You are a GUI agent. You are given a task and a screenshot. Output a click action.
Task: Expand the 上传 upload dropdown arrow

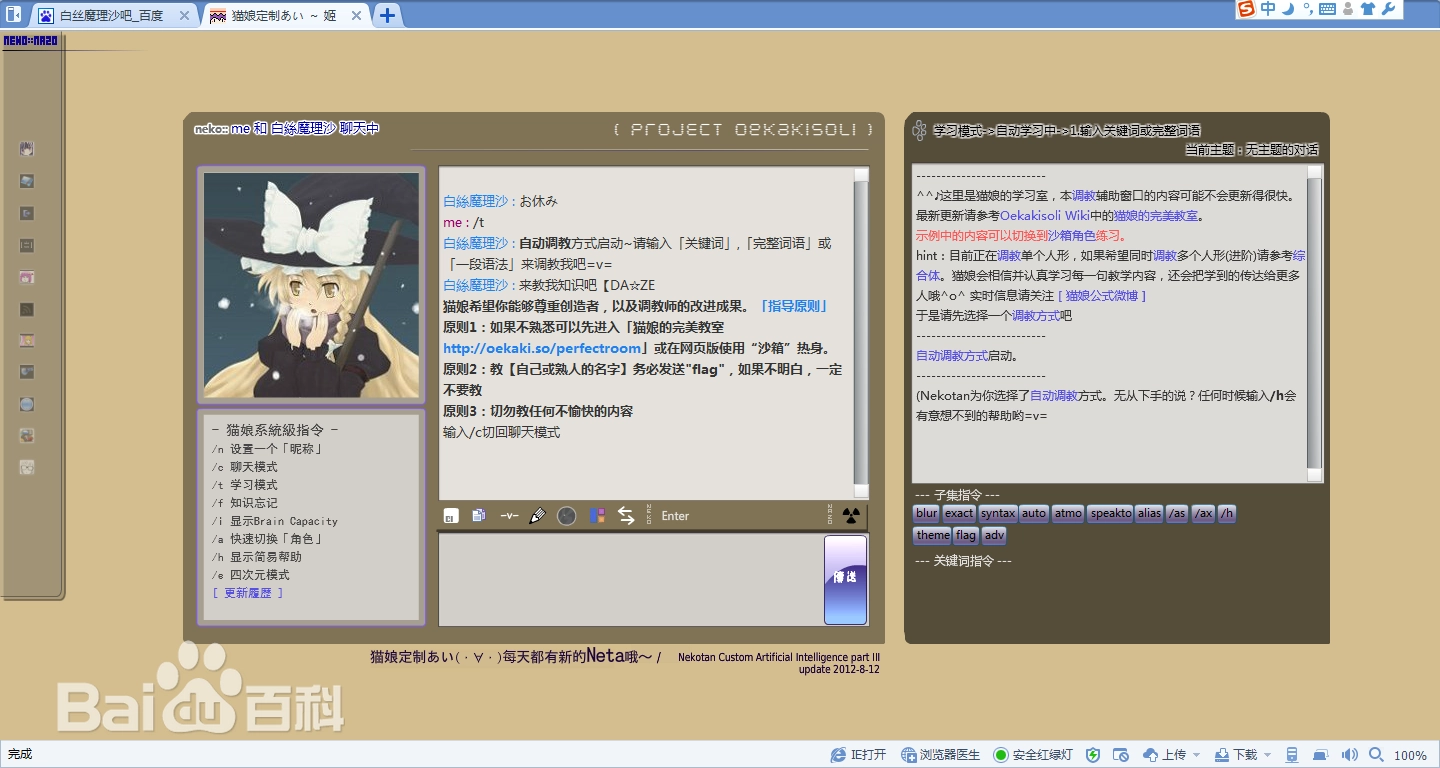click(x=1197, y=755)
